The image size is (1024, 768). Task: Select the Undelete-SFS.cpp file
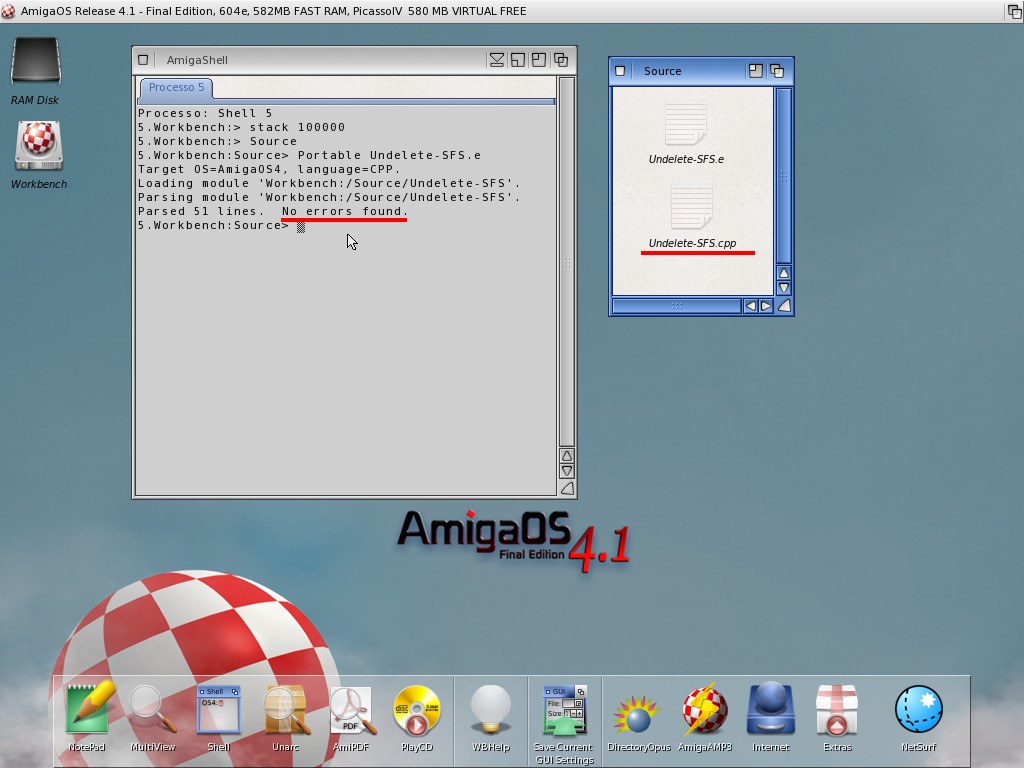click(x=691, y=210)
